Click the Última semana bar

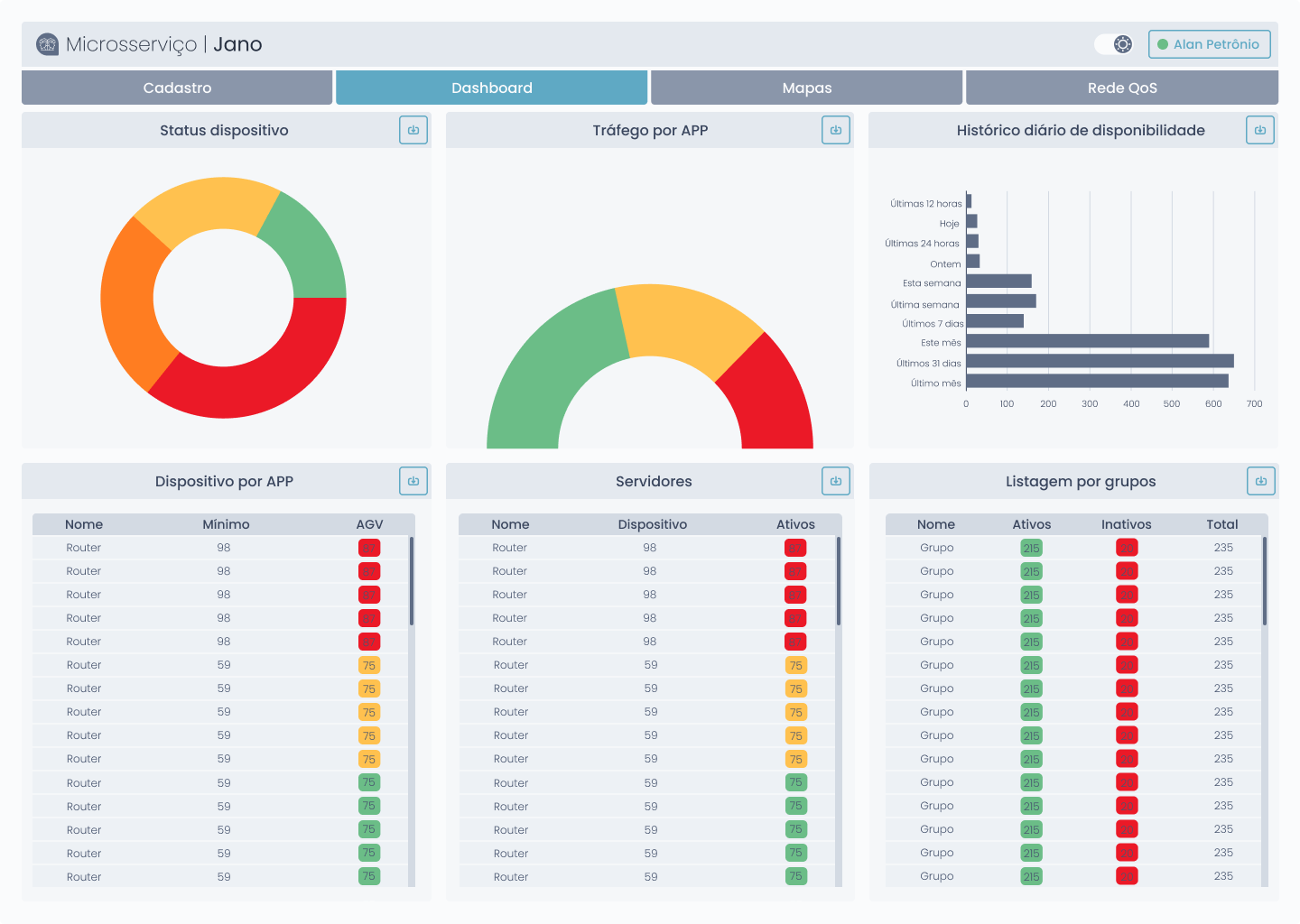(x=1001, y=301)
